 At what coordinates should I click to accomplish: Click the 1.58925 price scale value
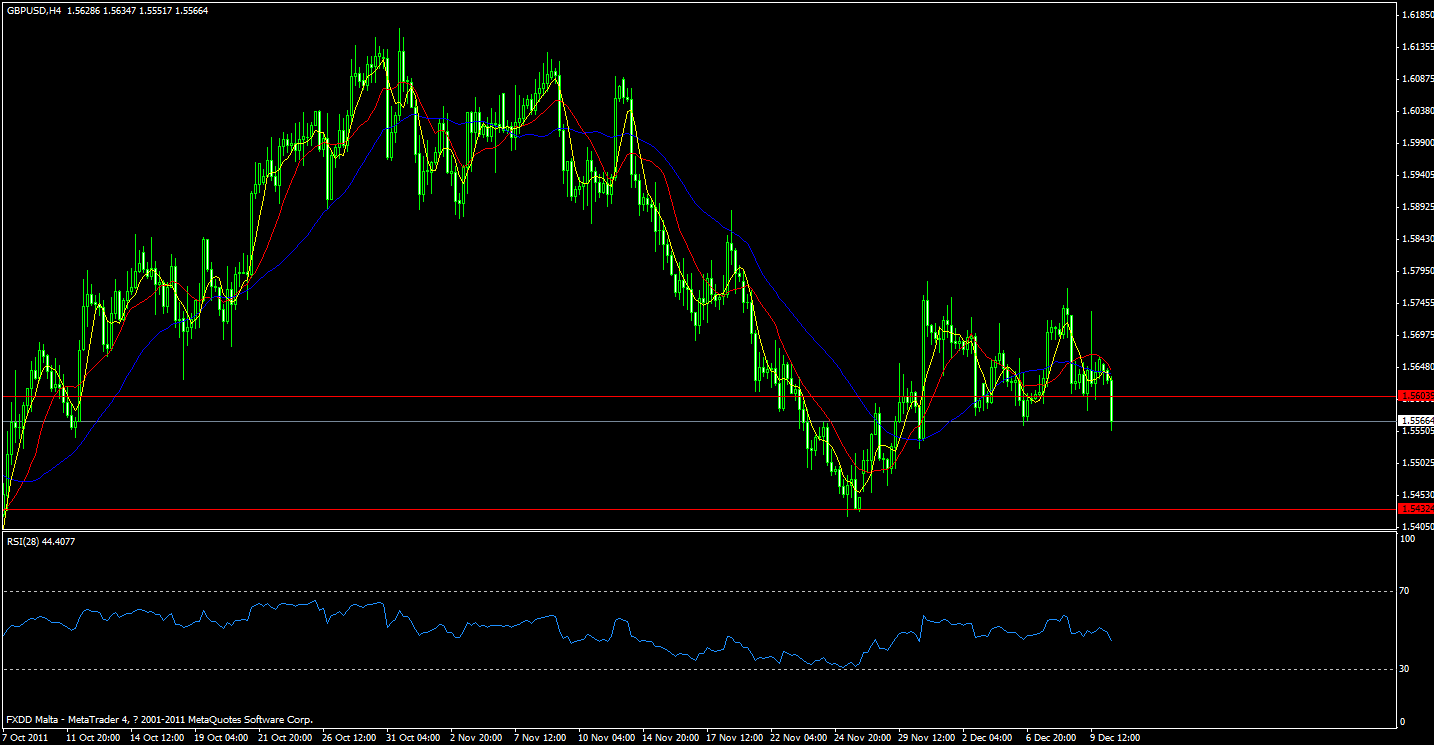[x=1417, y=207]
